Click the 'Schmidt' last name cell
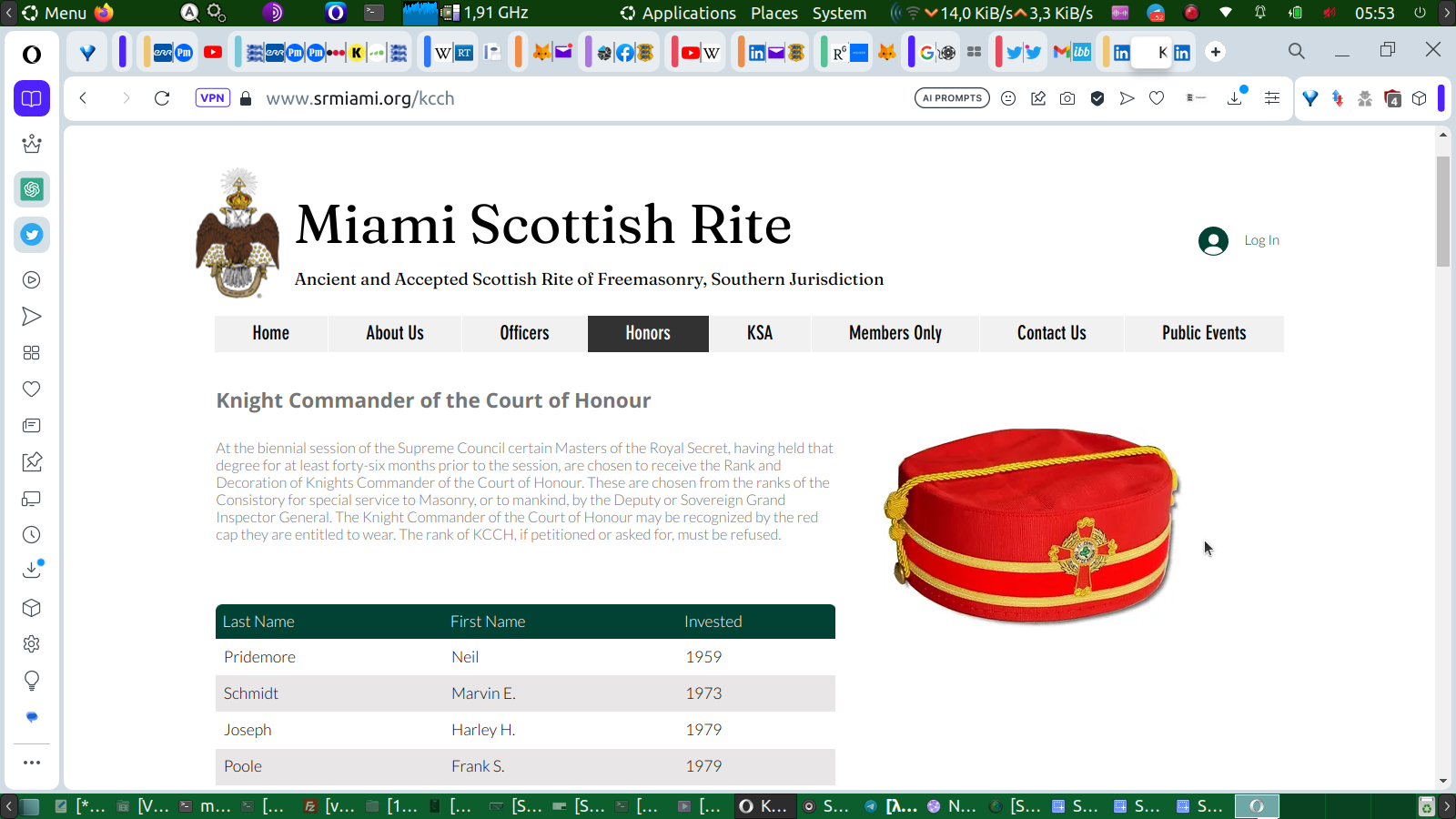The width and height of the screenshot is (1456, 819). 251,693
